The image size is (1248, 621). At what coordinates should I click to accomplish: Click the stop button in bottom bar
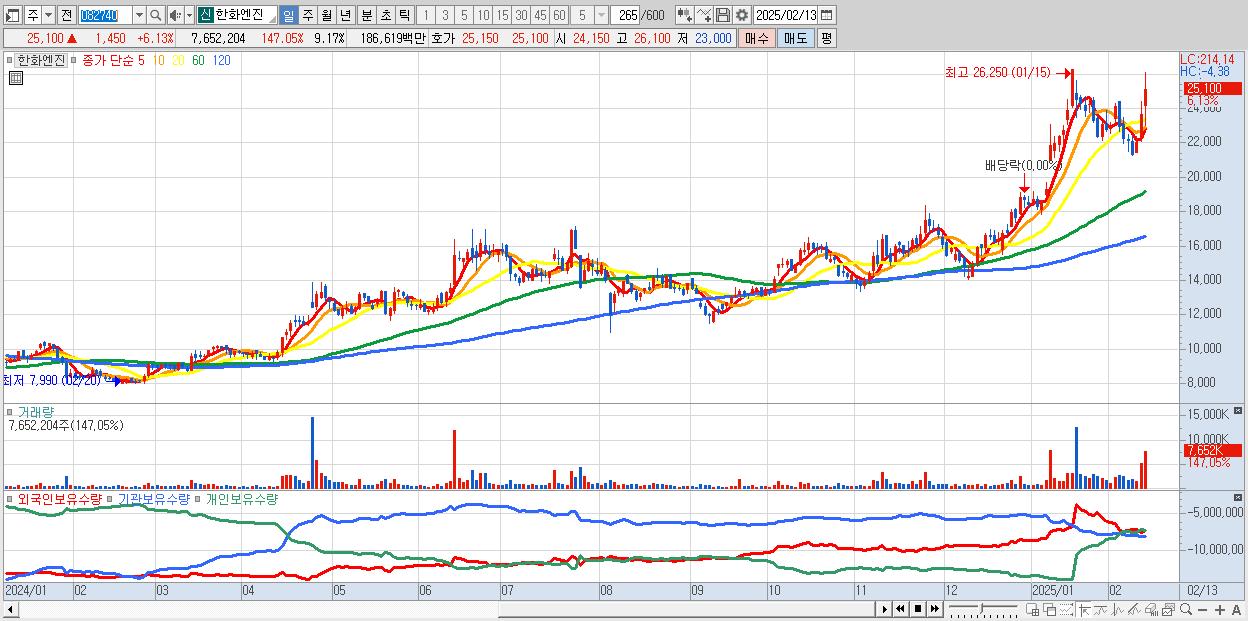point(918,609)
